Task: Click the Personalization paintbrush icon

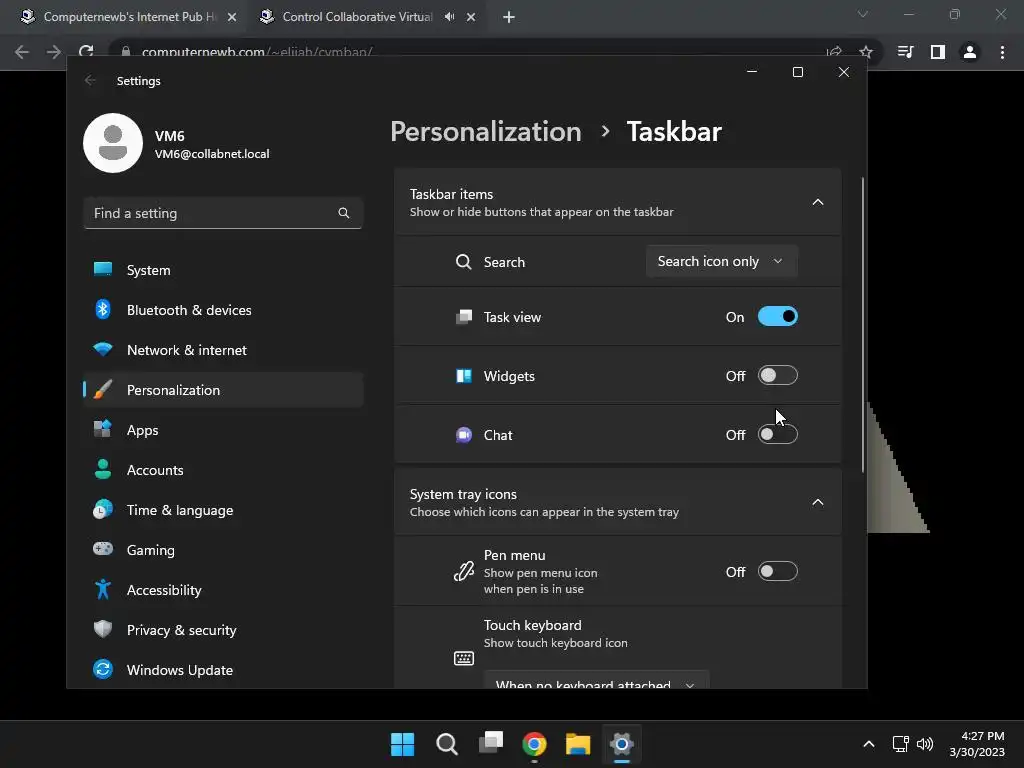Action: (x=103, y=389)
